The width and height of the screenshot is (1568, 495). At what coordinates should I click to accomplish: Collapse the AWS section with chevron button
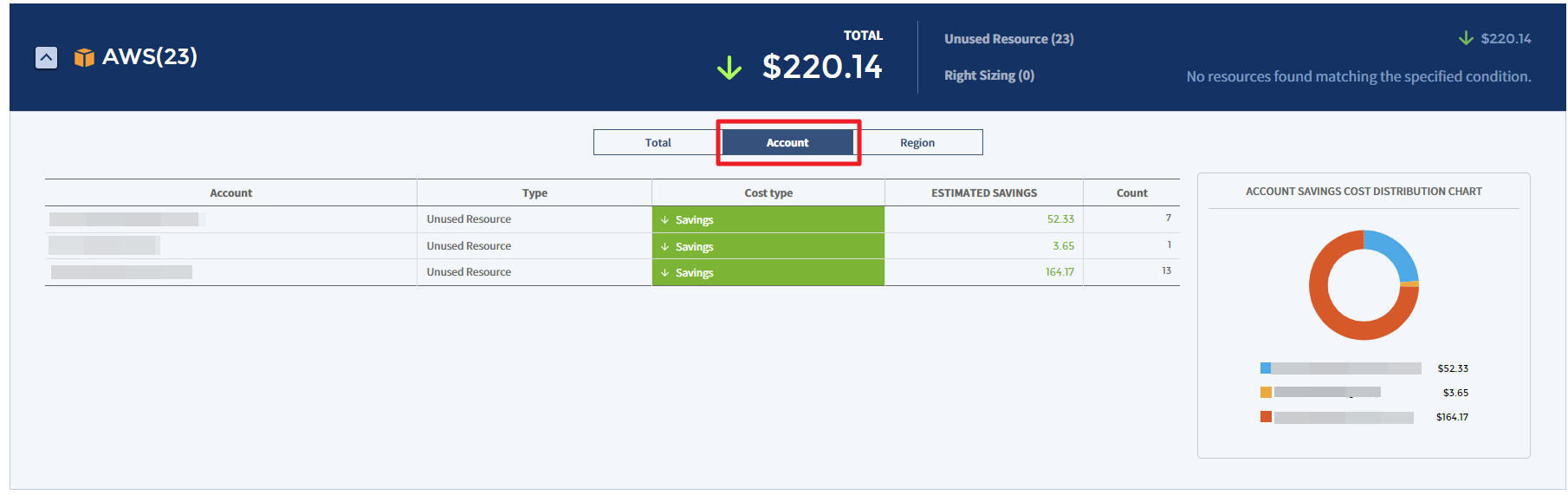[46, 57]
